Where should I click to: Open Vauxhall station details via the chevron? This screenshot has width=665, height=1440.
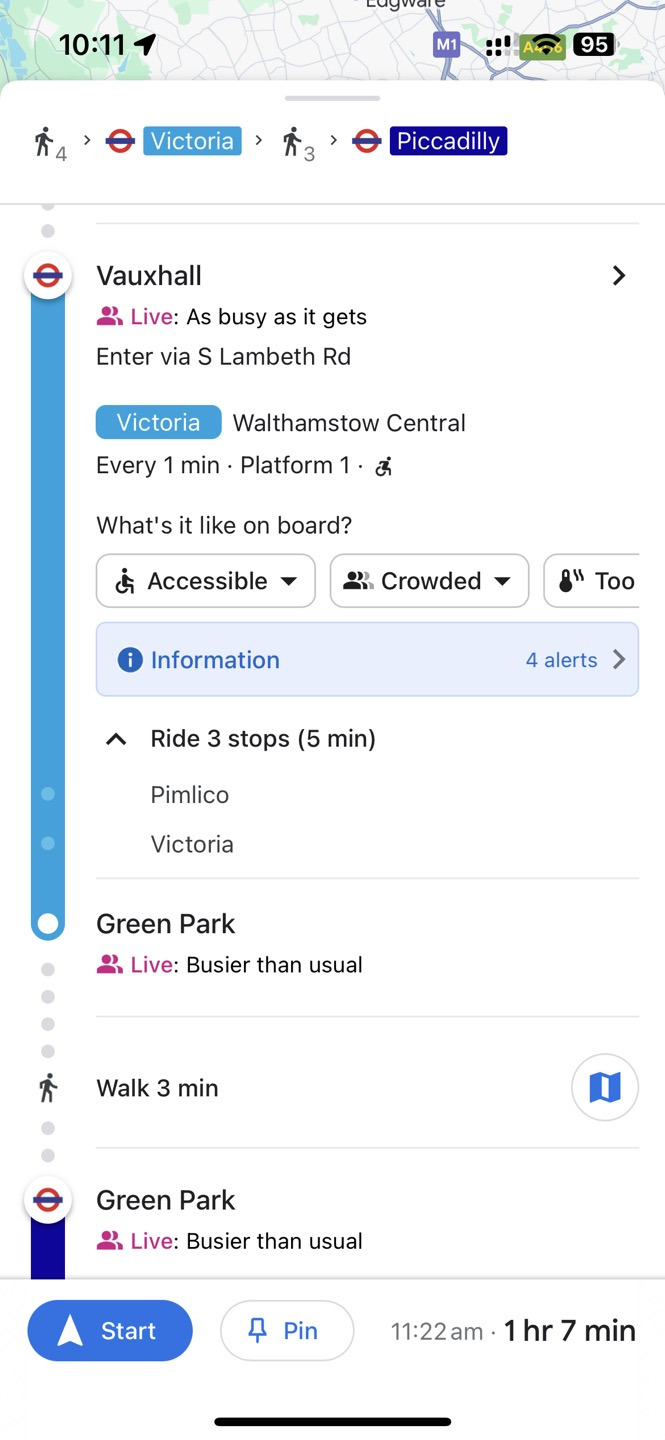coord(619,276)
